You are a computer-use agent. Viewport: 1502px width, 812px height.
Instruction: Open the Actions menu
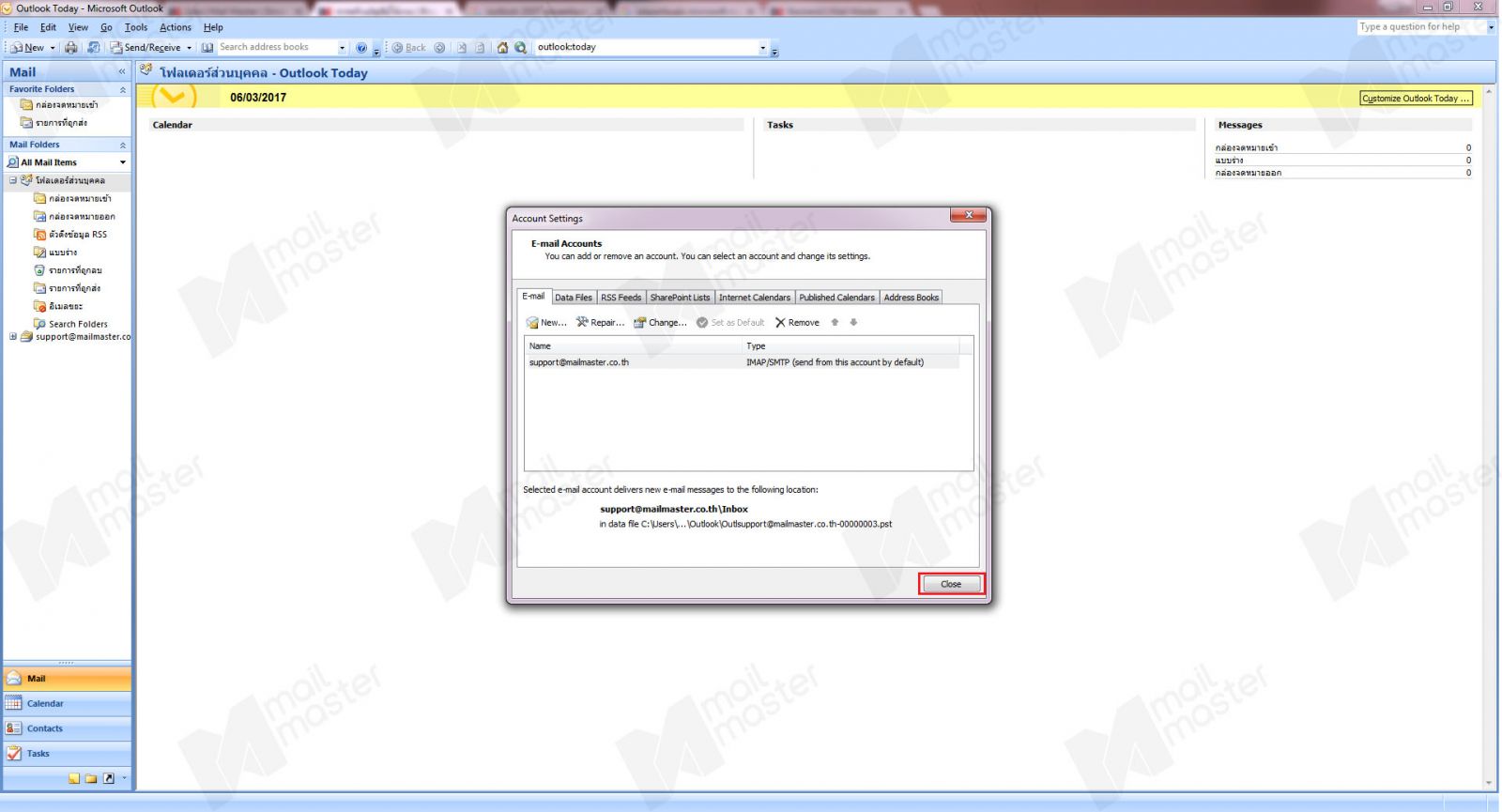[175, 27]
